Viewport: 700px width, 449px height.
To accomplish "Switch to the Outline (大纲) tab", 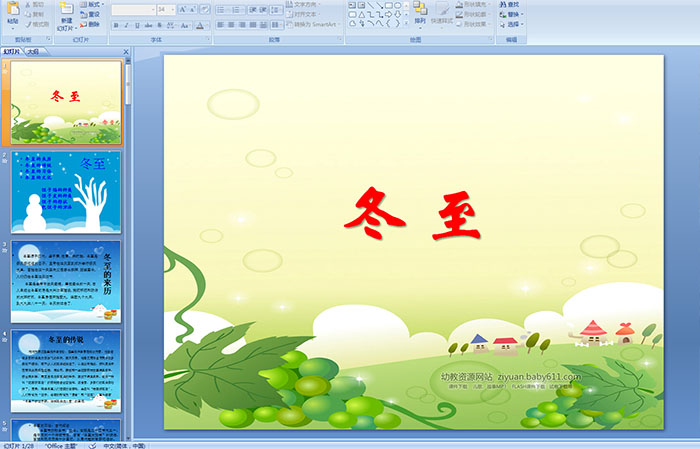I will click(33, 52).
